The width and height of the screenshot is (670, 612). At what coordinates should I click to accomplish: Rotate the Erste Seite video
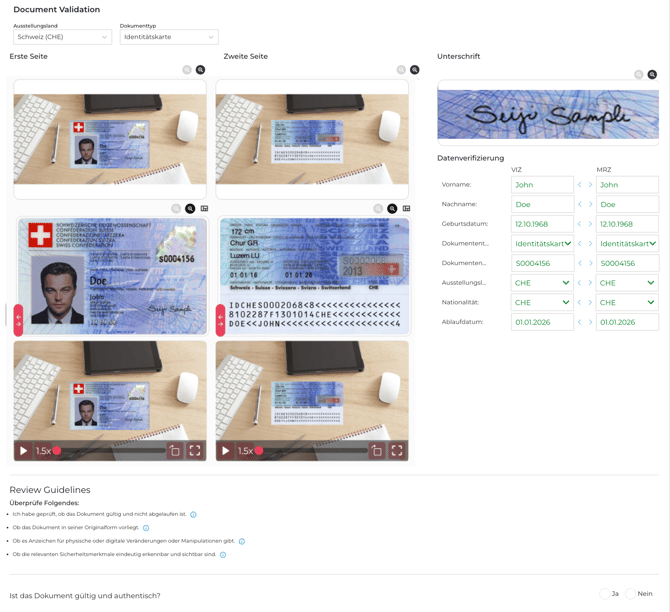coord(175,450)
